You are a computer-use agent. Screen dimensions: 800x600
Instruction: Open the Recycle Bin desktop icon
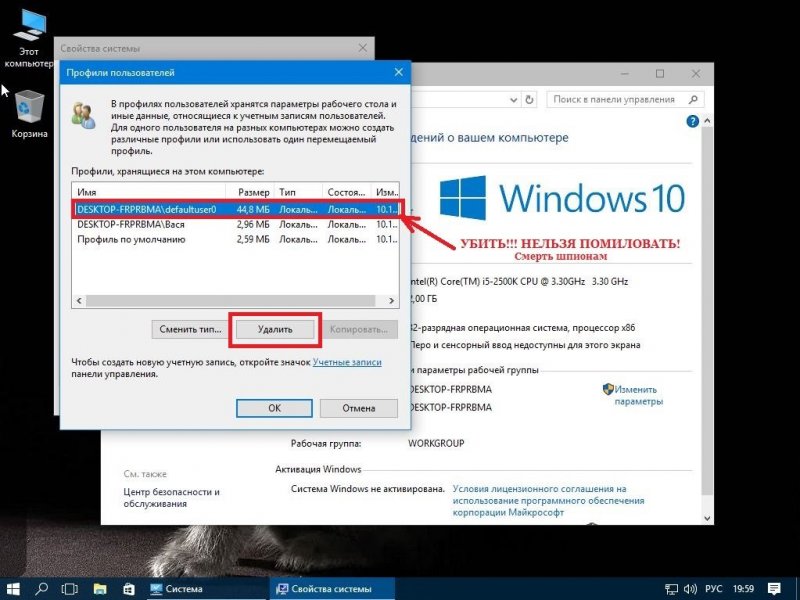pyautogui.click(x=29, y=114)
